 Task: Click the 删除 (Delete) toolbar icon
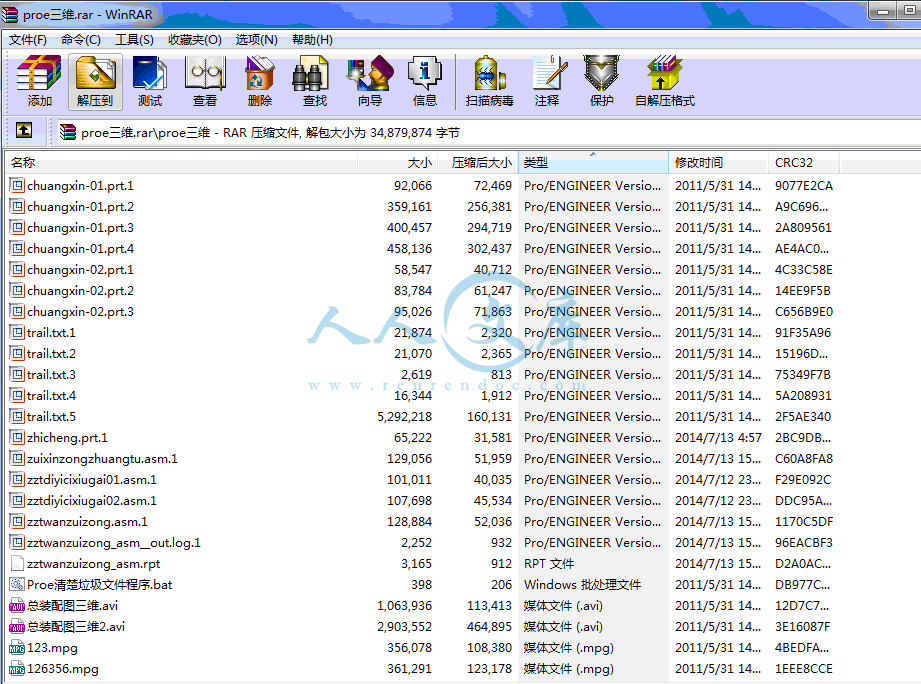tap(260, 82)
